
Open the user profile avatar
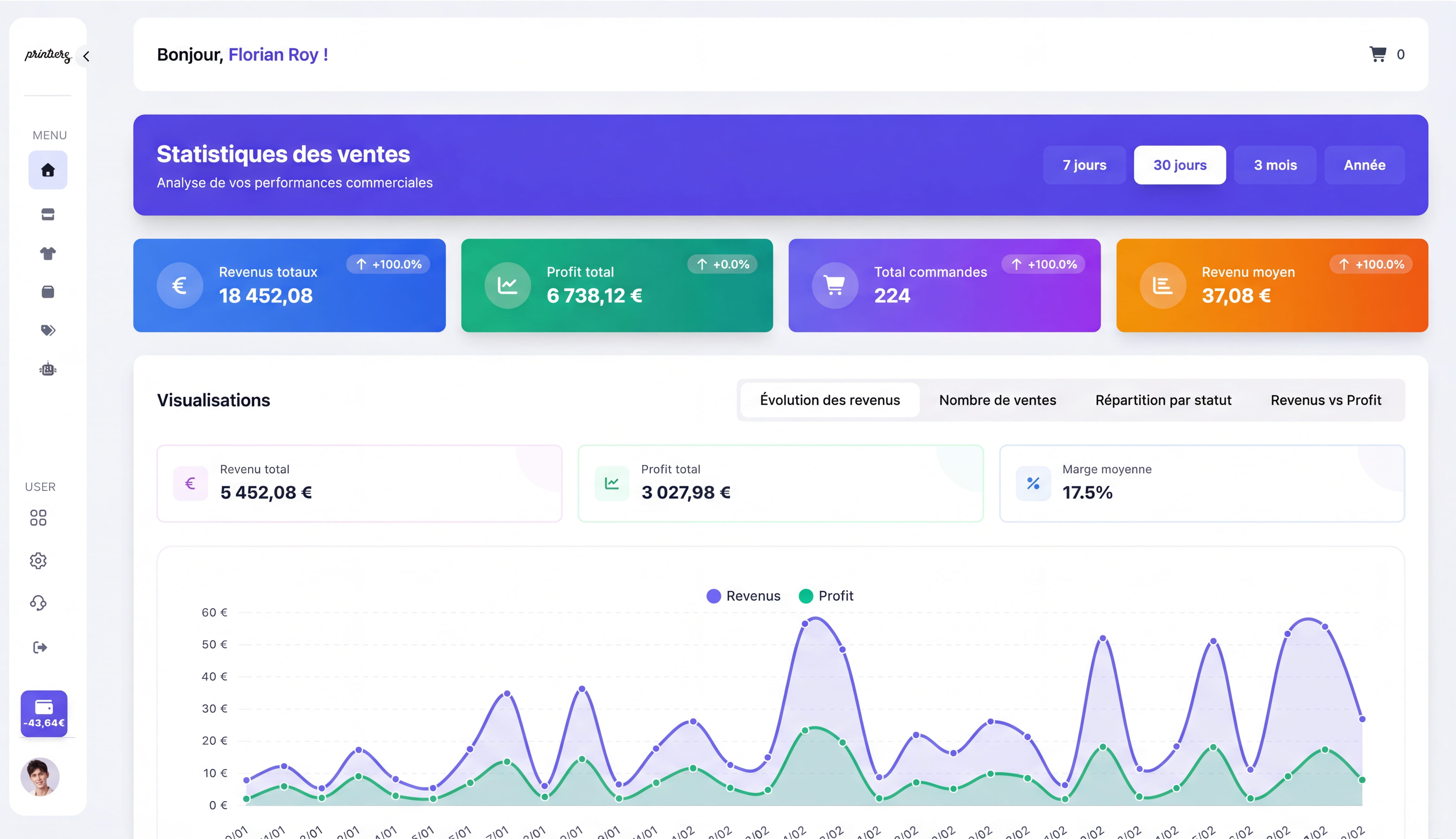click(40, 777)
